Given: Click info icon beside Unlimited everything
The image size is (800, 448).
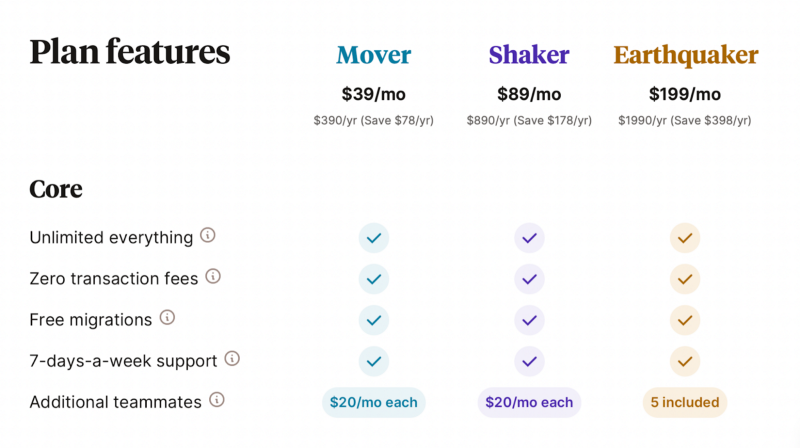Looking at the screenshot, I should (208, 236).
